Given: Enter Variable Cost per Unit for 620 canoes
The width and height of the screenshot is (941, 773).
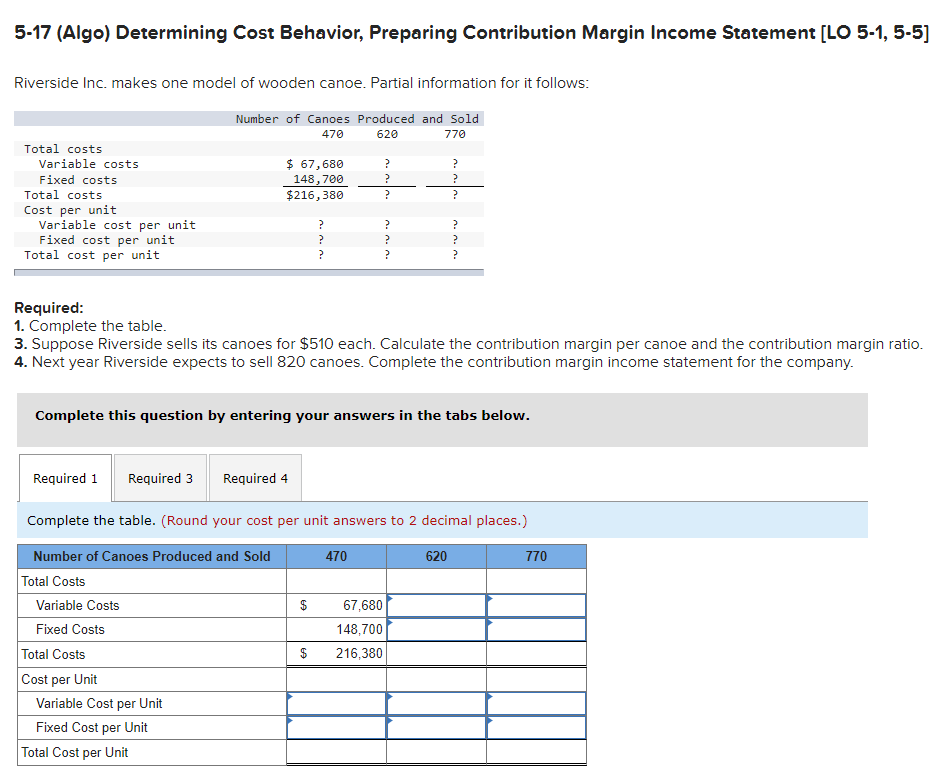Looking at the screenshot, I should click(435, 703).
